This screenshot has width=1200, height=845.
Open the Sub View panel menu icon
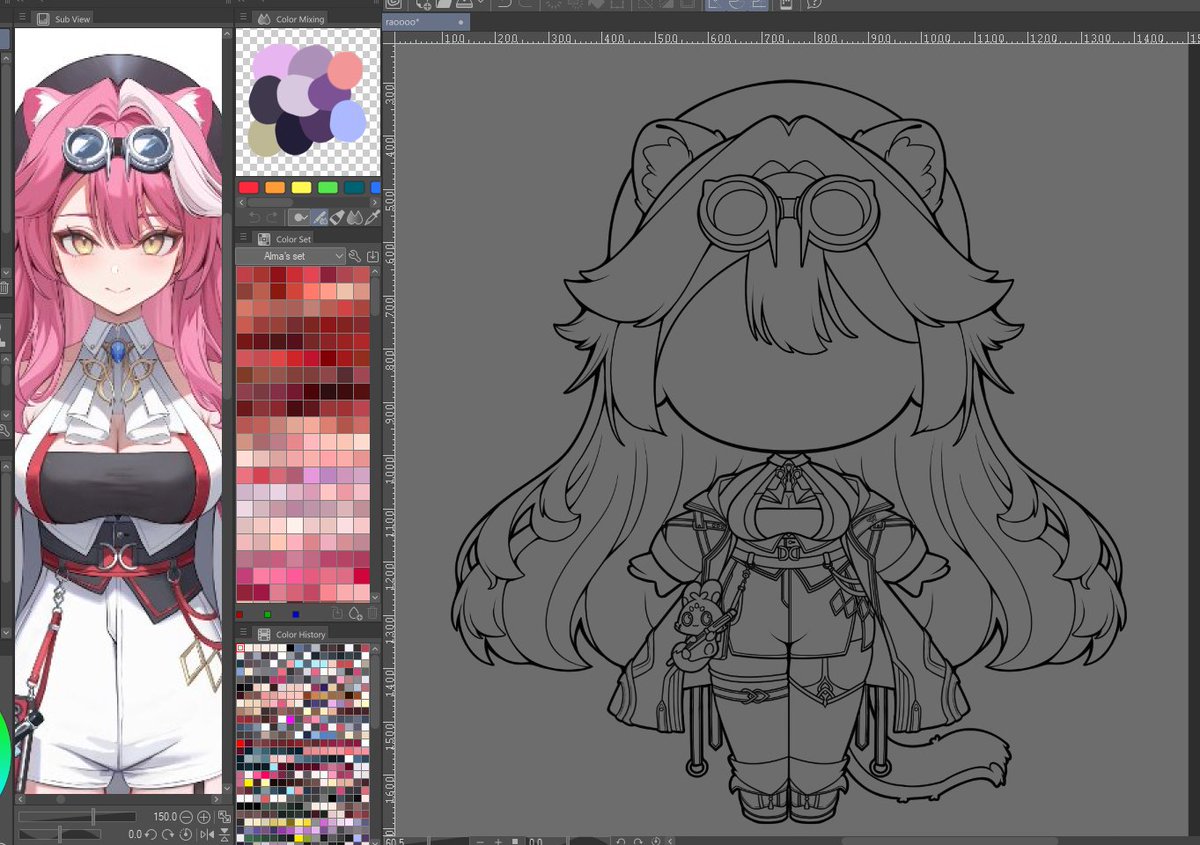click(21, 18)
